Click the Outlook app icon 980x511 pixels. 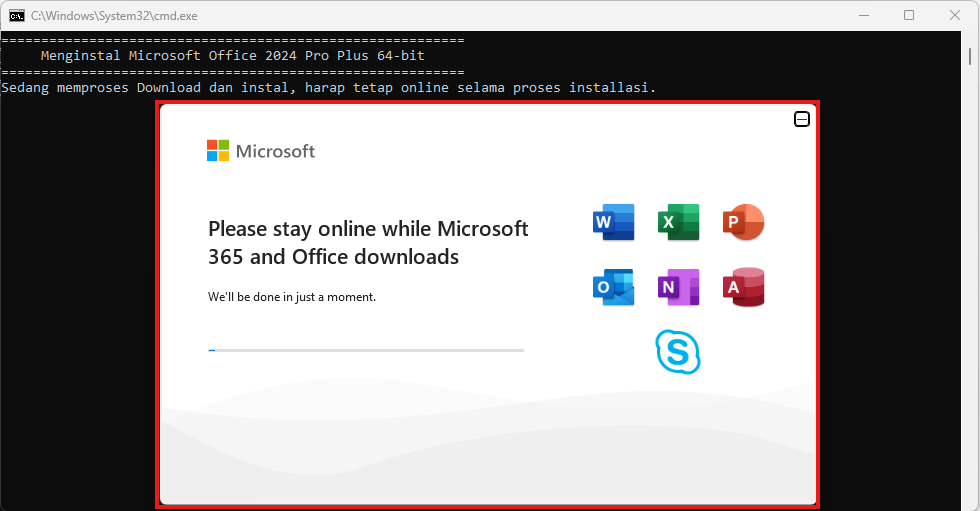tap(613, 287)
